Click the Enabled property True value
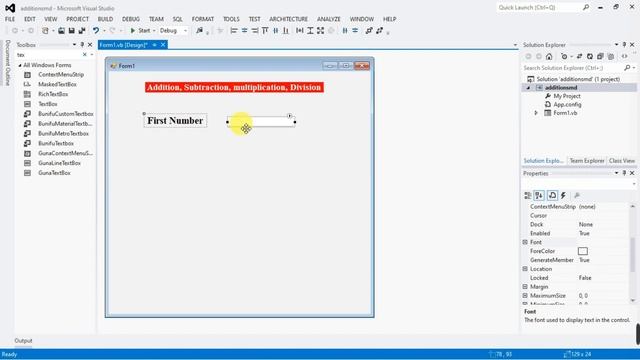This screenshot has width=640, height=360. point(584,233)
